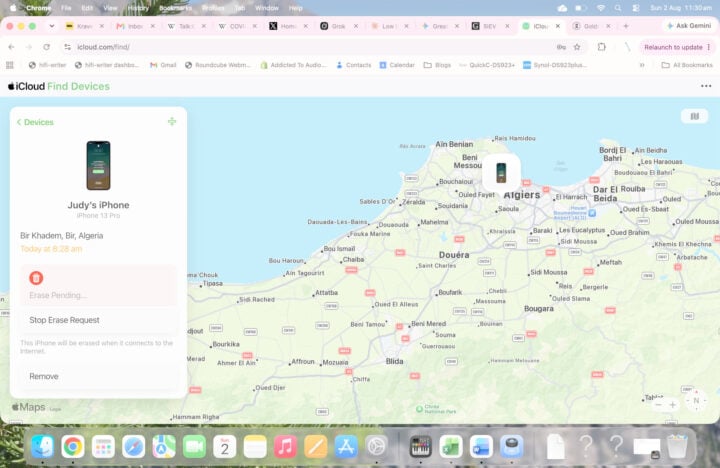720x468 pixels.
Task: Open Finder from the Dock
Action: click(x=42, y=446)
